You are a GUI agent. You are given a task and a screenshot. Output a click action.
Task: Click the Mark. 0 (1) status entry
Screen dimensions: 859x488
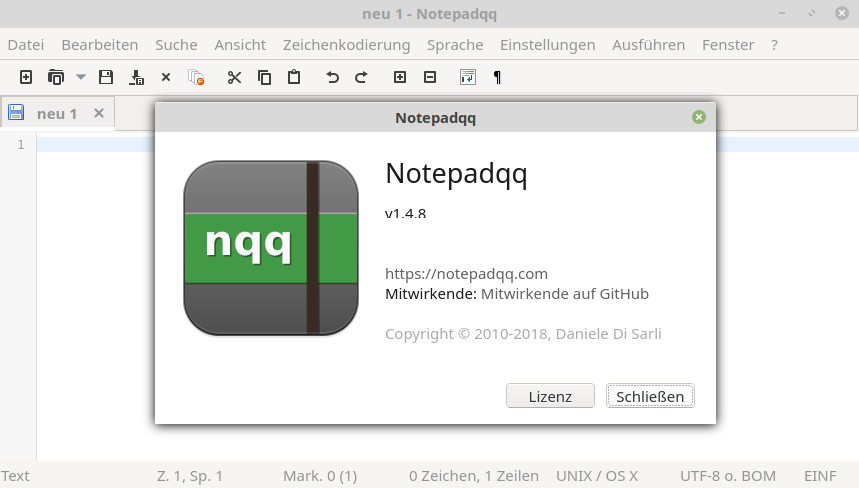pos(320,476)
